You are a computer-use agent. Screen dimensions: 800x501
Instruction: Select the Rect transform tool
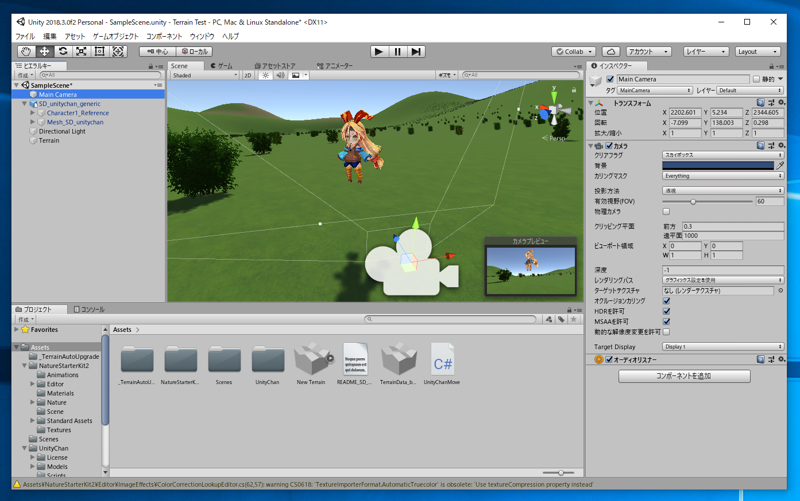tap(99, 52)
